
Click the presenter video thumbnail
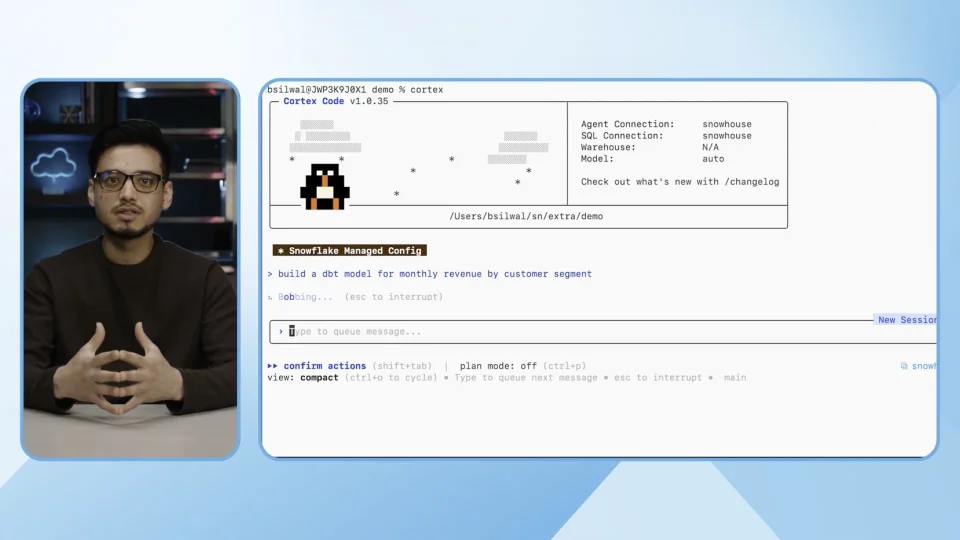(x=130, y=269)
